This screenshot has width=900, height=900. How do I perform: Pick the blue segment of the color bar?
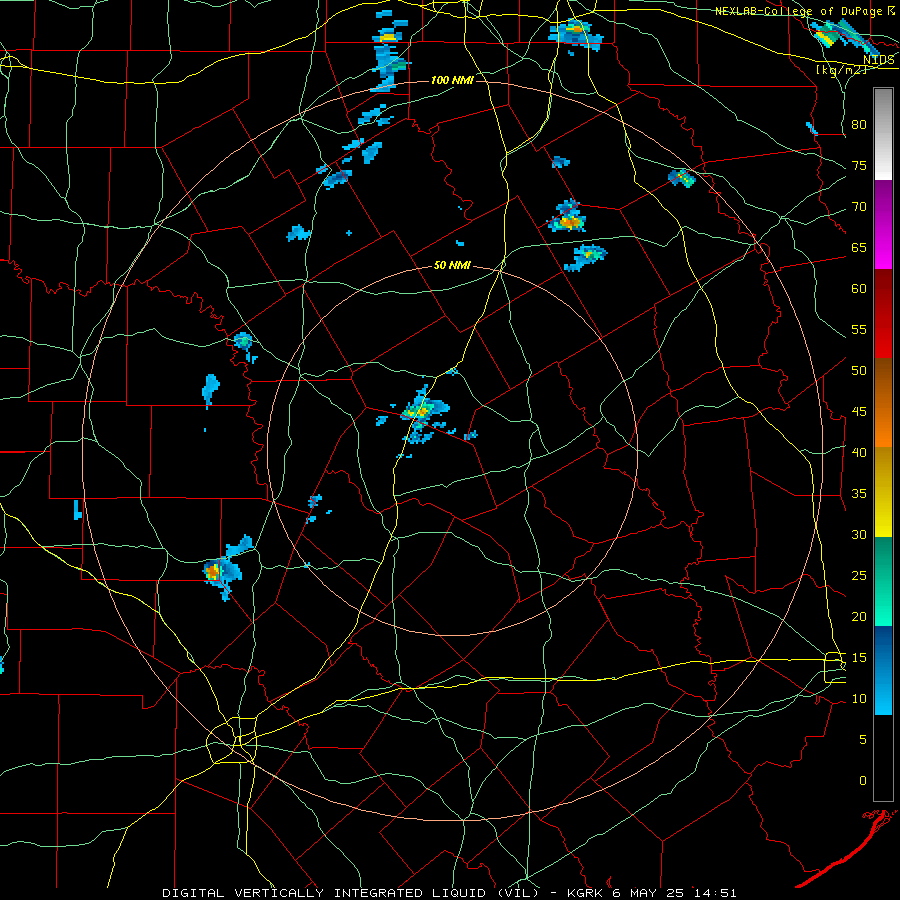(883, 670)
